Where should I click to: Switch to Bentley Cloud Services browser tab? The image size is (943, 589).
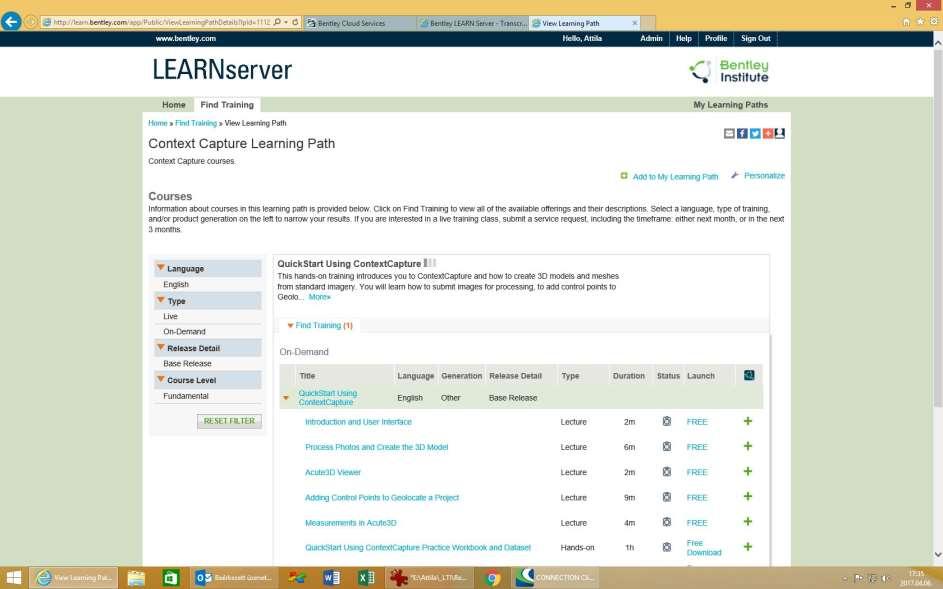pos(360,23)
